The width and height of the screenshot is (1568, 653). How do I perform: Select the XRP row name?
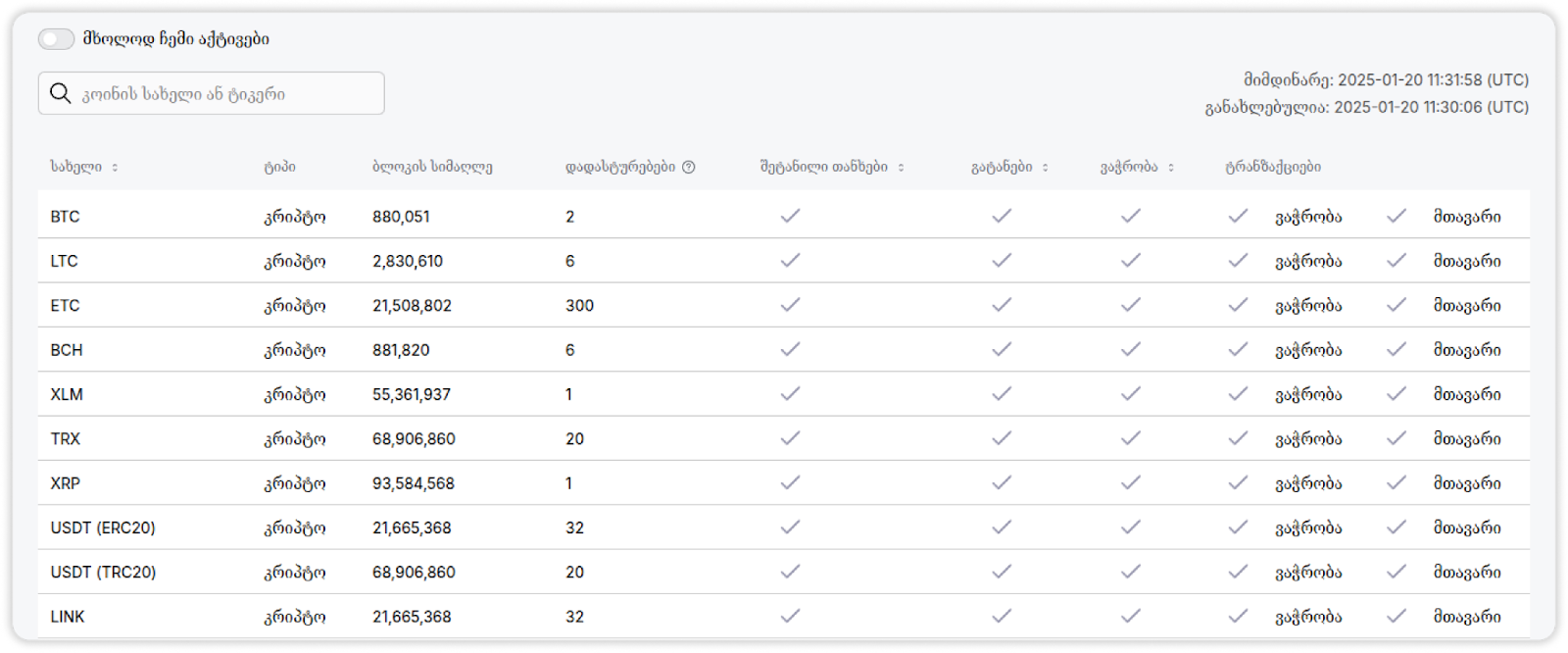(66, 483)
